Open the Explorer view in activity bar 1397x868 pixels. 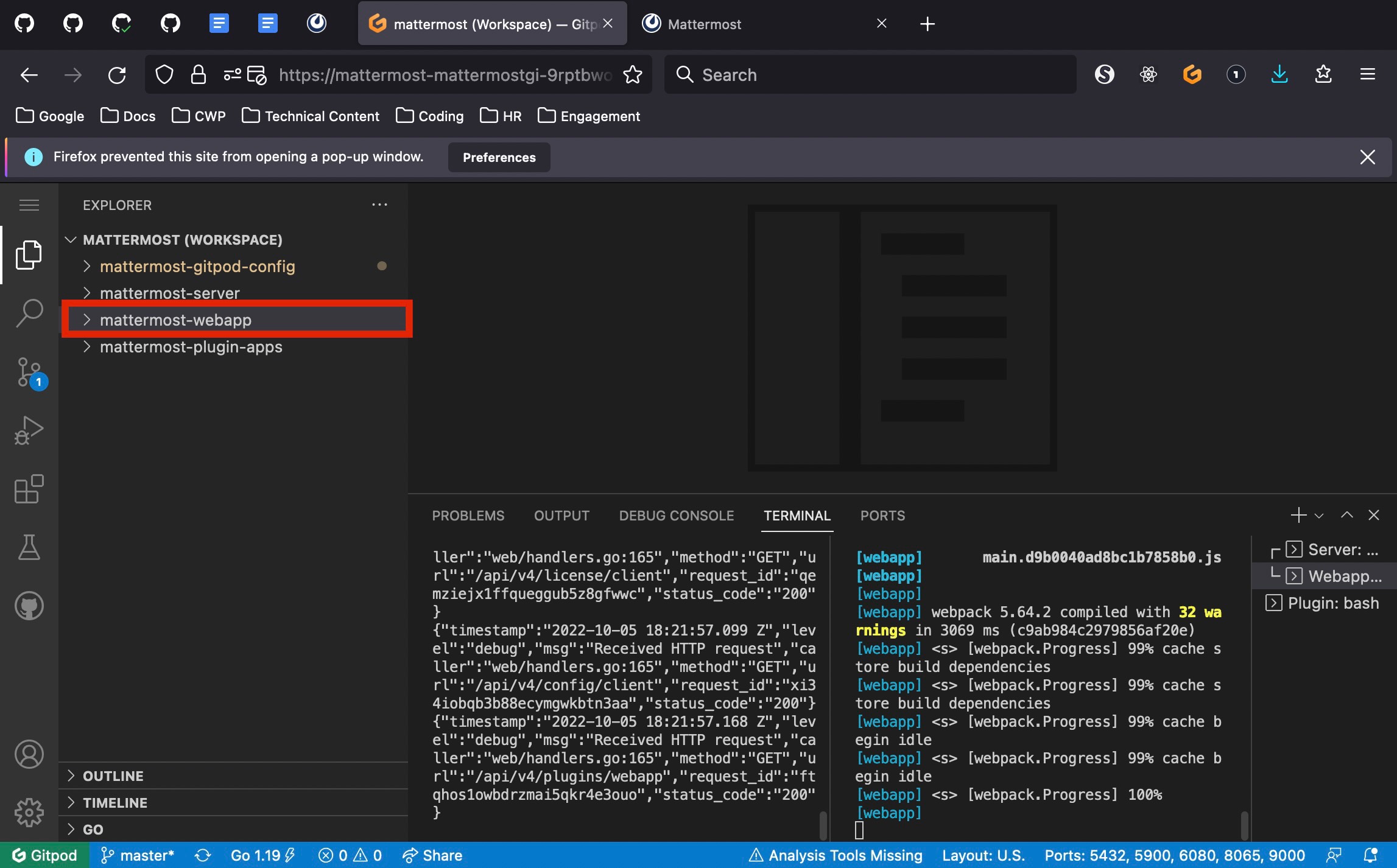click(x=29, y=254)
